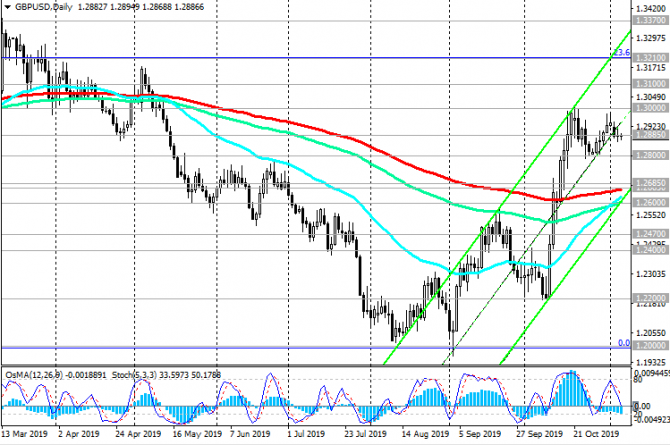This screenshot has height=445, width=670.
Task: Click the 1 Jul 2019 date label
Action: click(x=307, y=434)
